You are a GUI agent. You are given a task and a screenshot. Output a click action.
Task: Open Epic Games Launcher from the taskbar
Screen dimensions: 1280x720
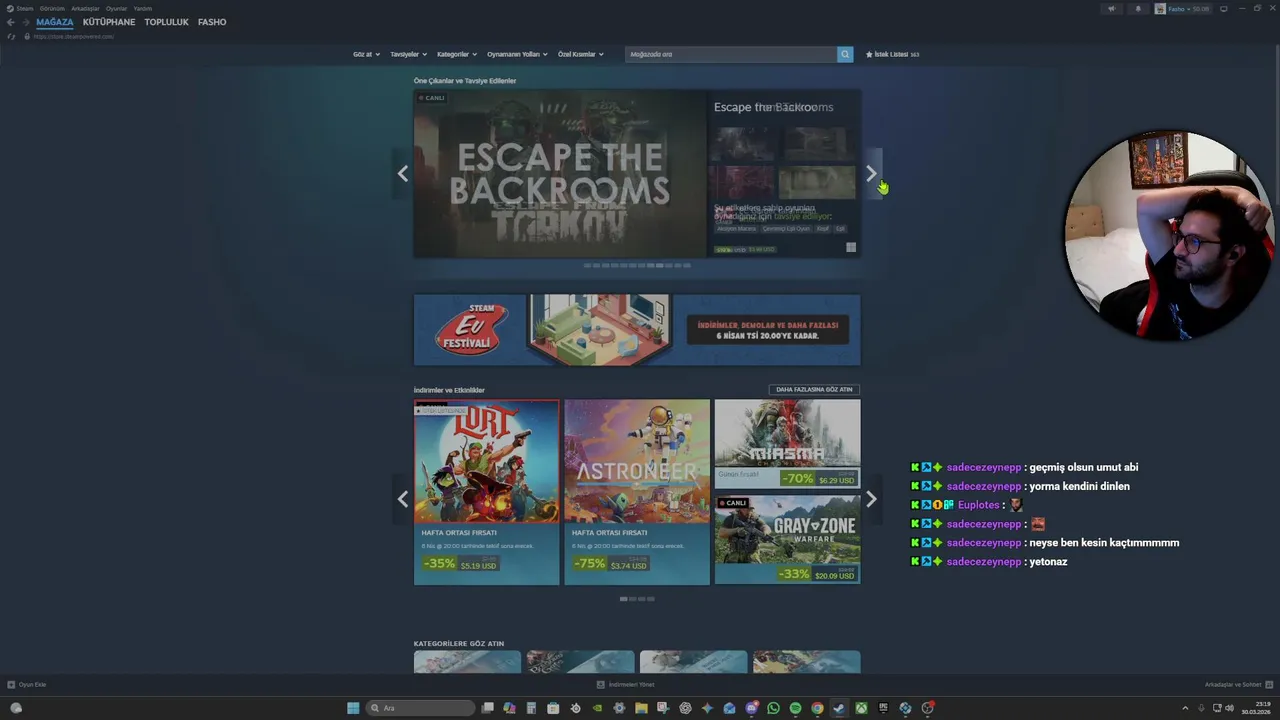883,708
